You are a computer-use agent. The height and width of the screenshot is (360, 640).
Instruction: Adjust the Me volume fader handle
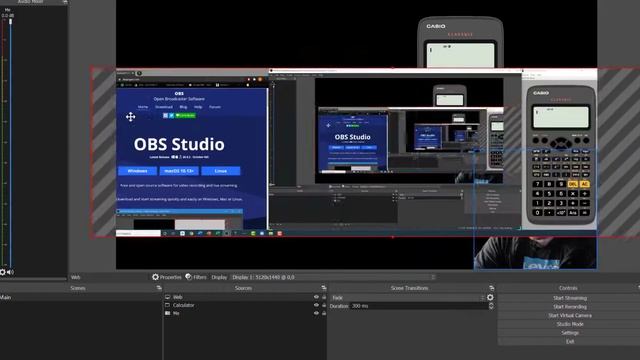[x=11, y=21]
